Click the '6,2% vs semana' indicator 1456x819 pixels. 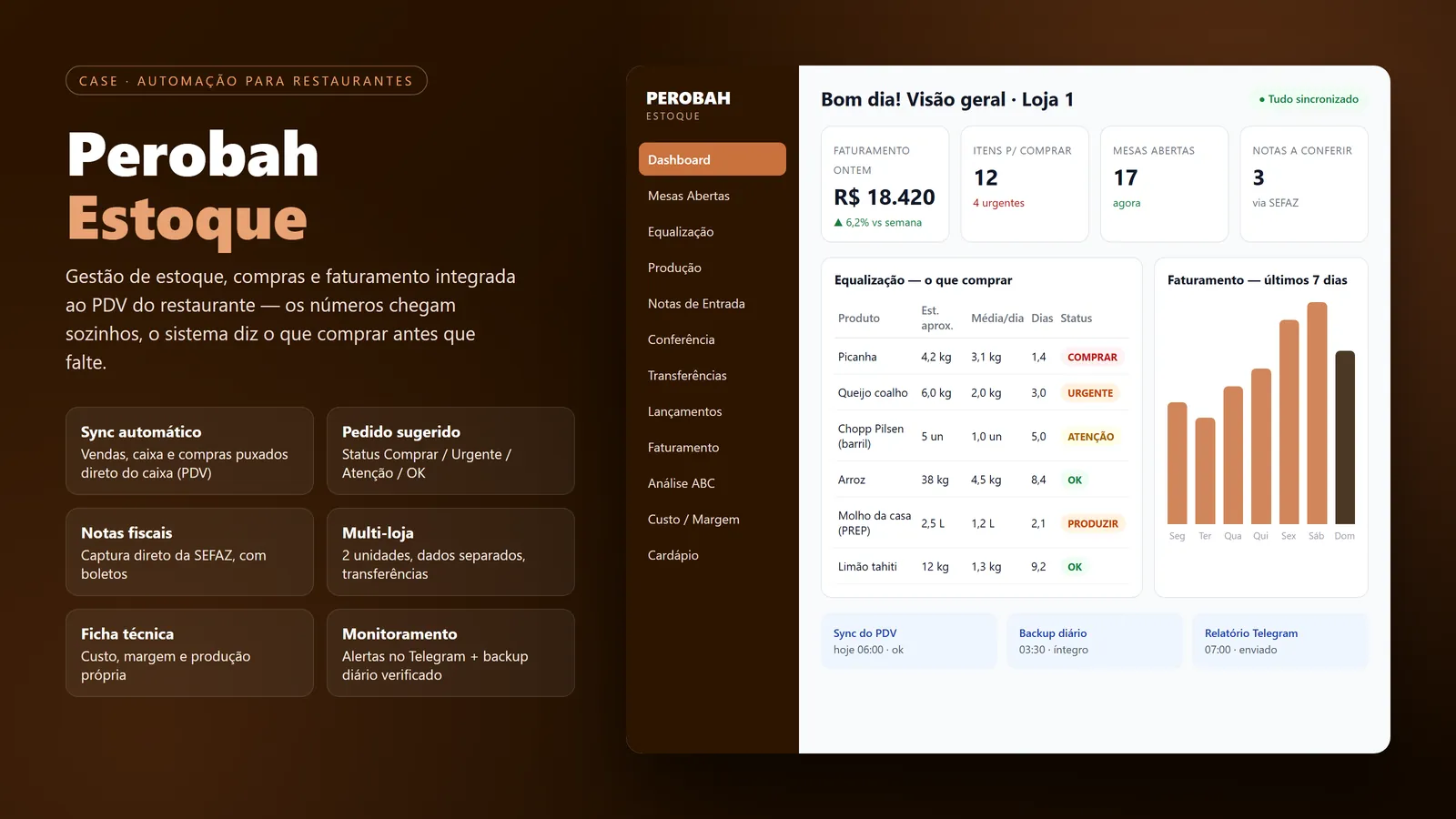878,222
